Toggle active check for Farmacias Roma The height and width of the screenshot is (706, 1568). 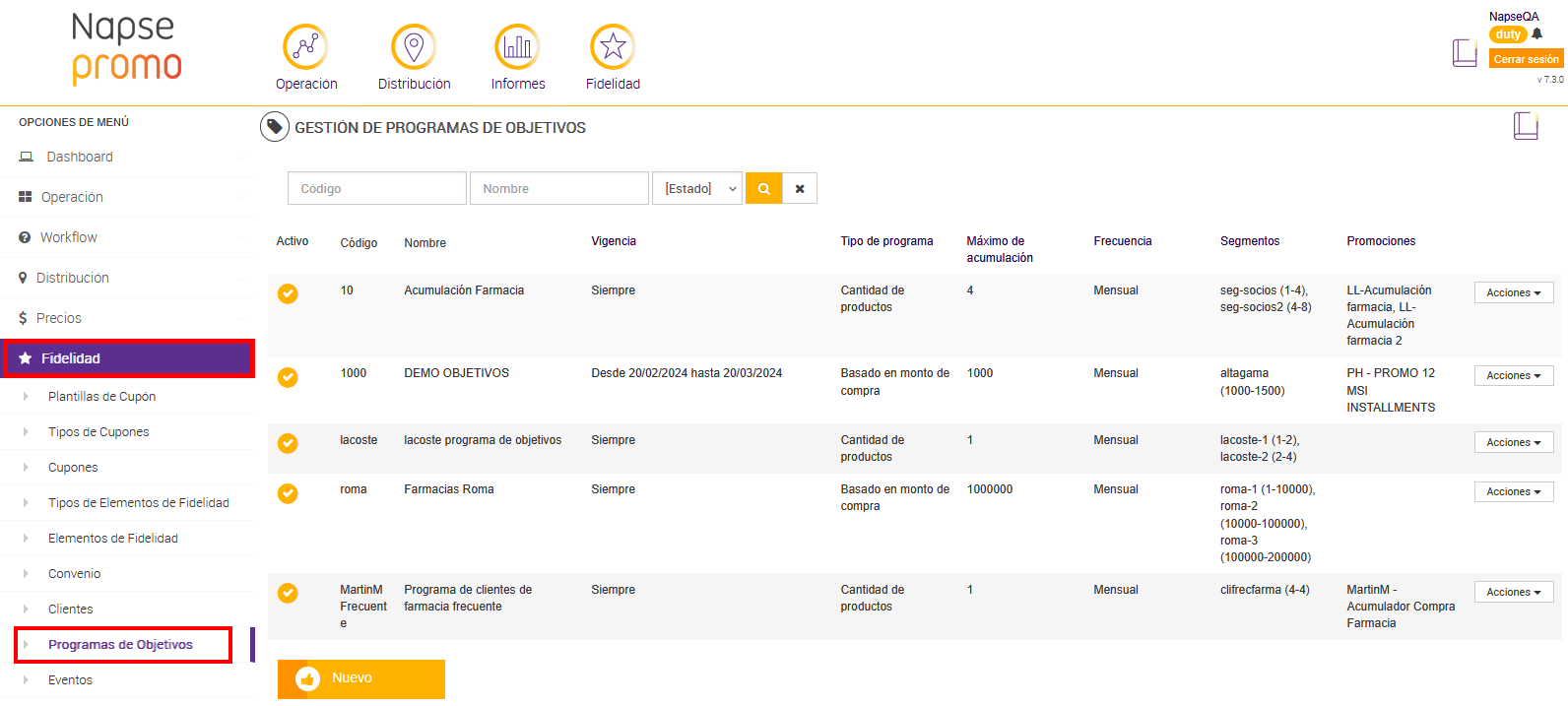tap(288, 493)
